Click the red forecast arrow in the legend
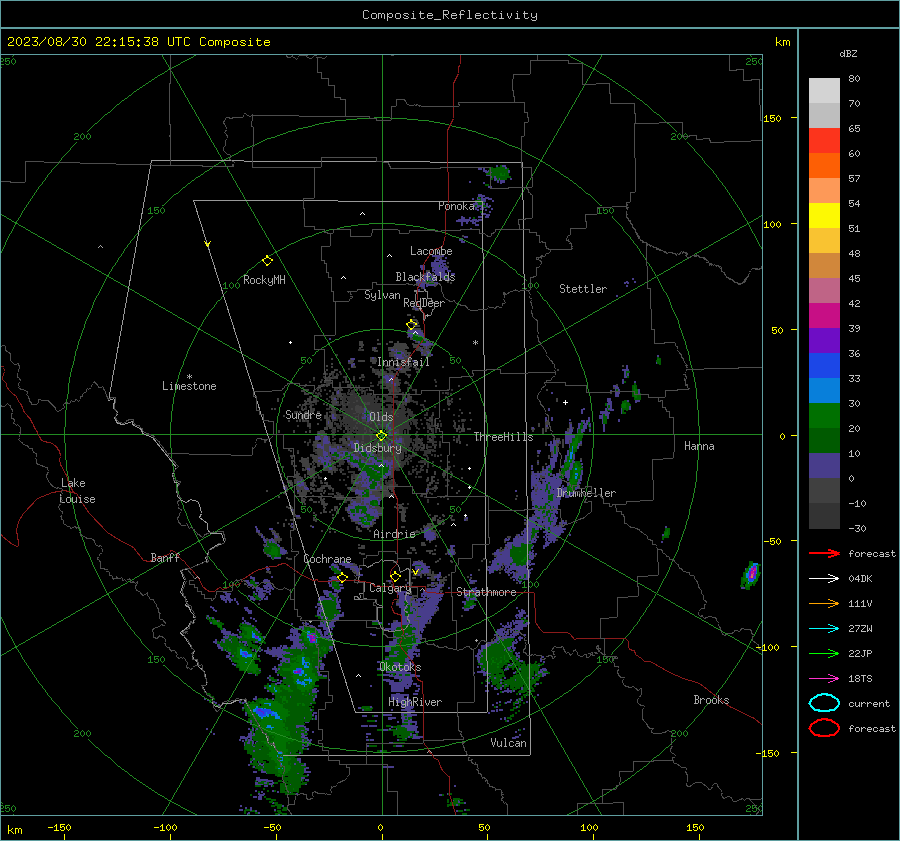900x841 pixels. pyautogui.click(x=824, y=553)
